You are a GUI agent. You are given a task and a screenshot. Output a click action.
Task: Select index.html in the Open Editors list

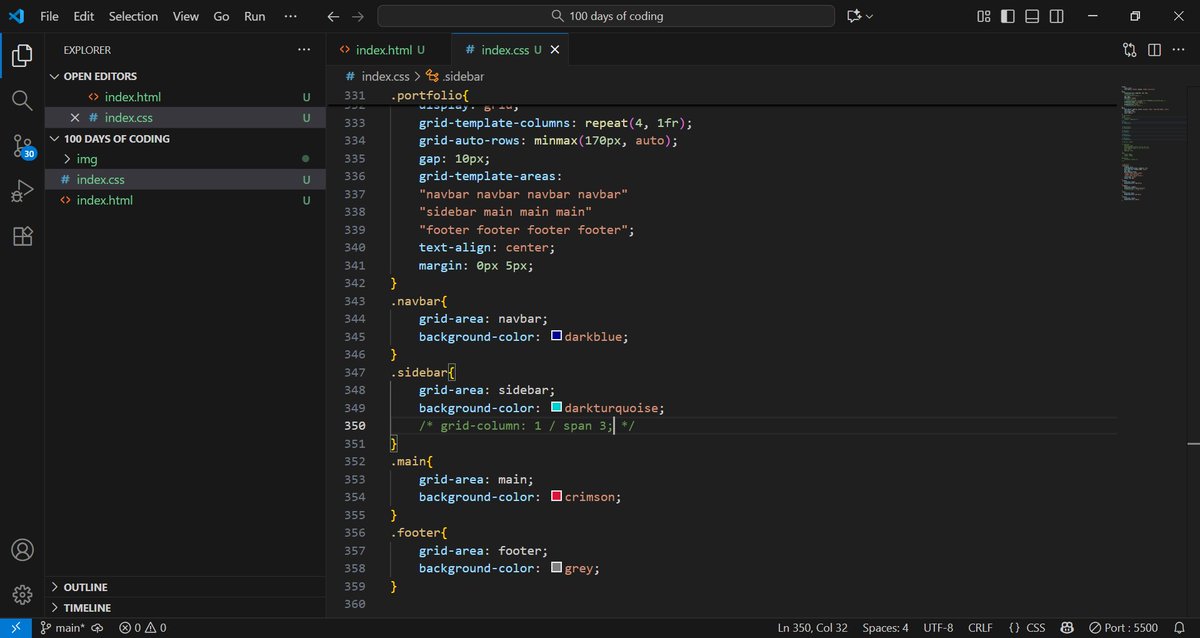pos(186,97)
